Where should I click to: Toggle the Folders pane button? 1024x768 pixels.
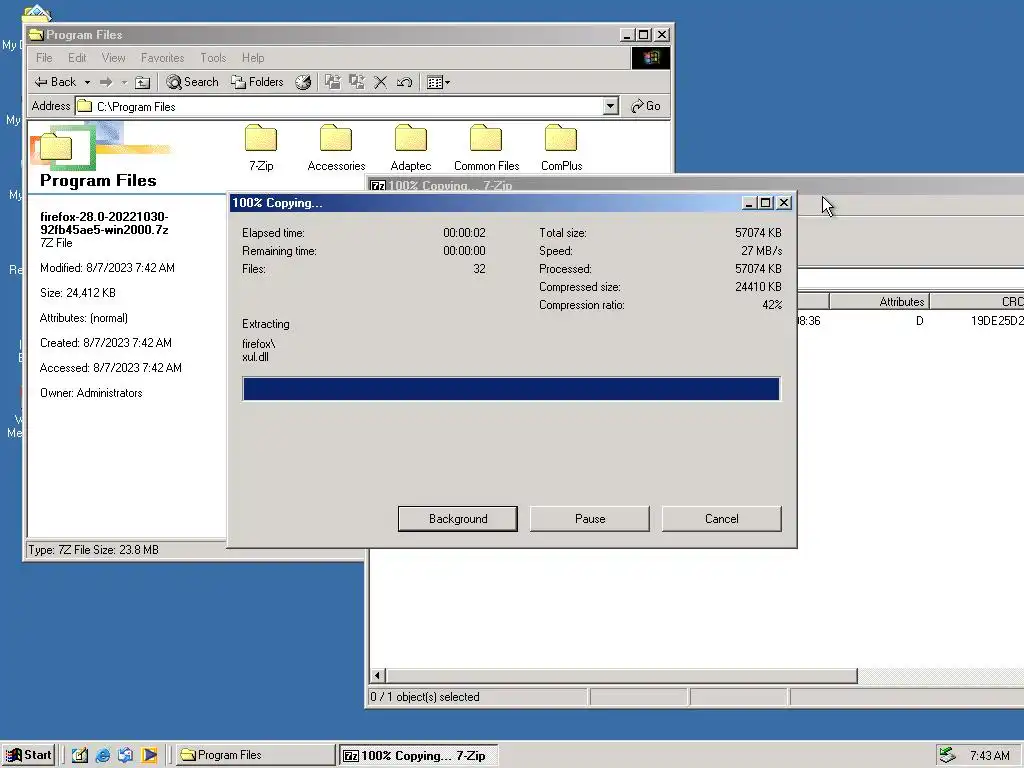click(x=257, y=82)
